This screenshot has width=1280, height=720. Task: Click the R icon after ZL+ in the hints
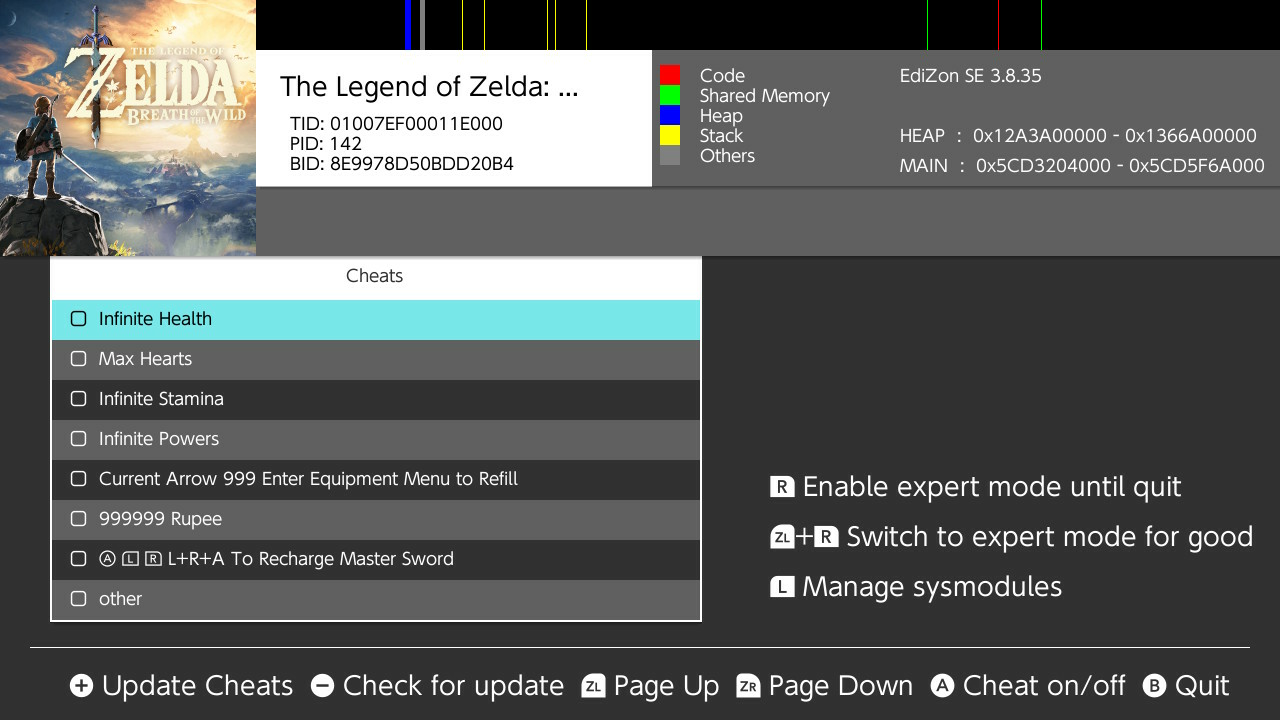(826, 537)
